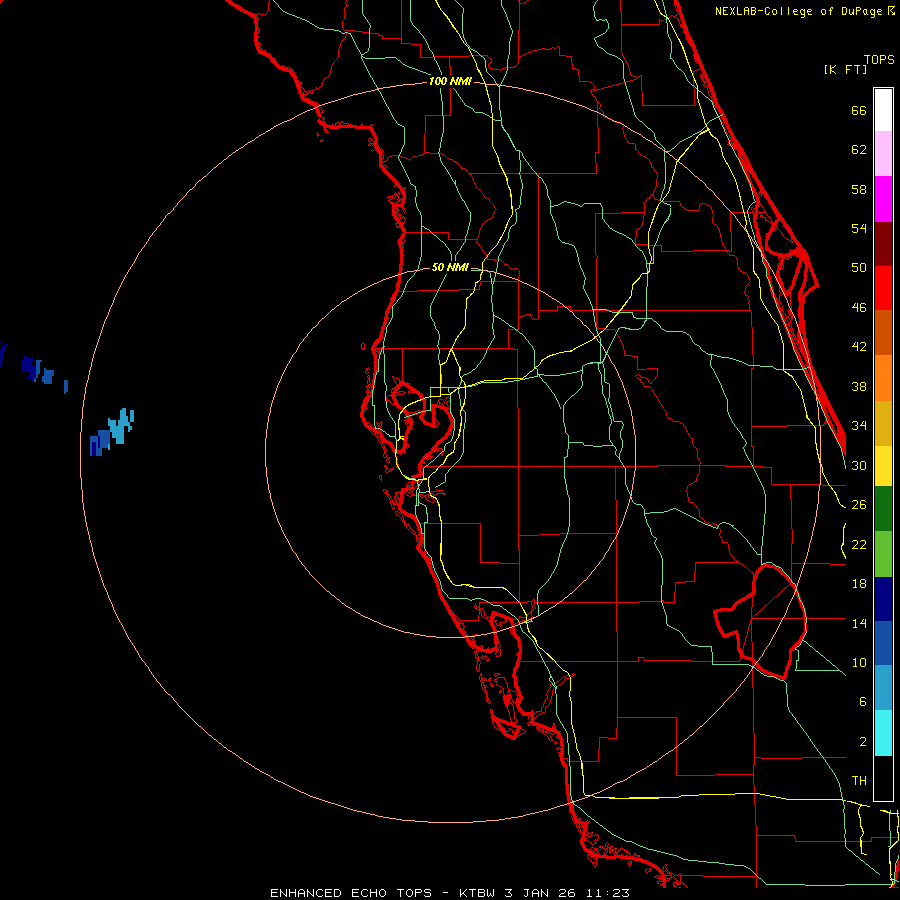Click the 'KTBW' radar site identifier
Screen dimensions: 900x900
(476, 893)
